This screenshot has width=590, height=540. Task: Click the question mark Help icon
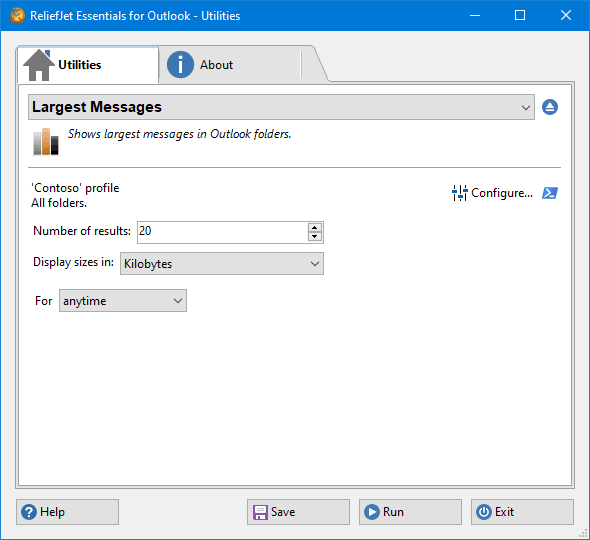click(29, 512)
